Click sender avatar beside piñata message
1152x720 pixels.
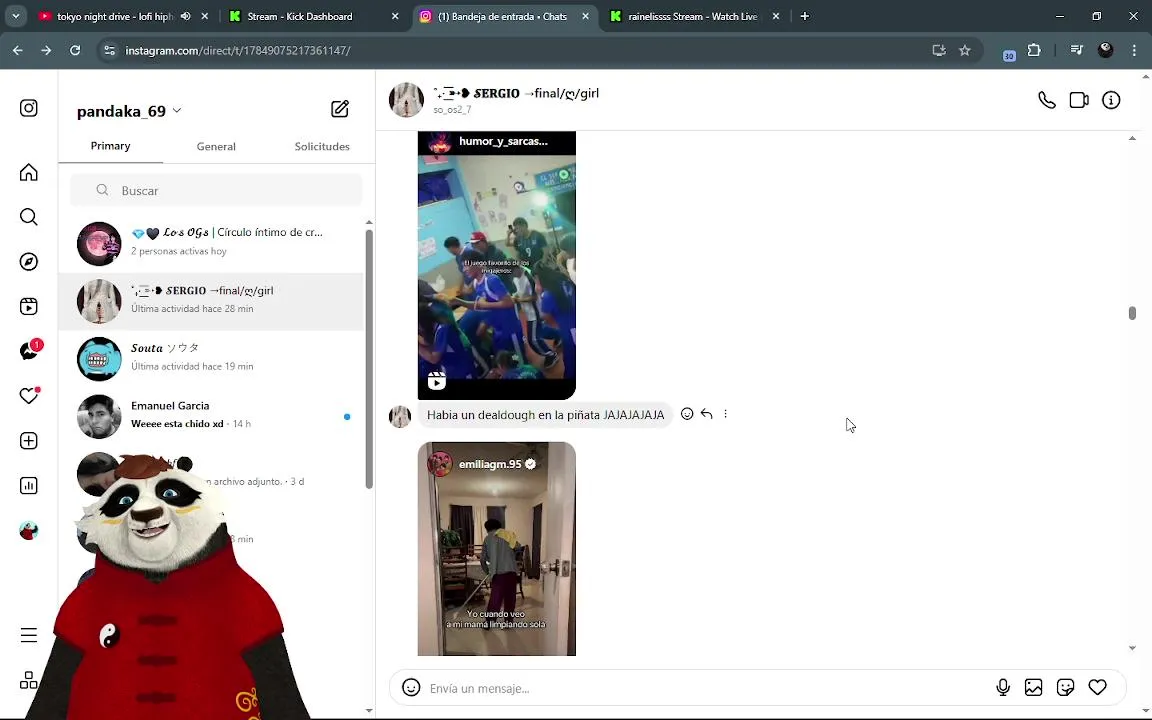point(400,416)
